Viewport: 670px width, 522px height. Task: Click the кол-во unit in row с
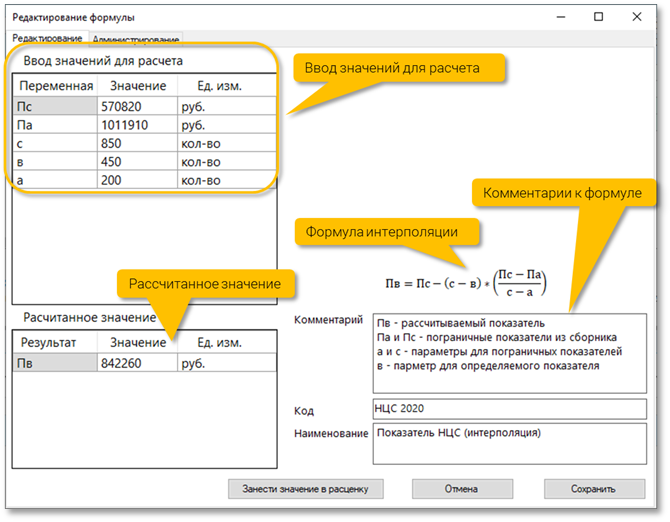click(227, 143)
